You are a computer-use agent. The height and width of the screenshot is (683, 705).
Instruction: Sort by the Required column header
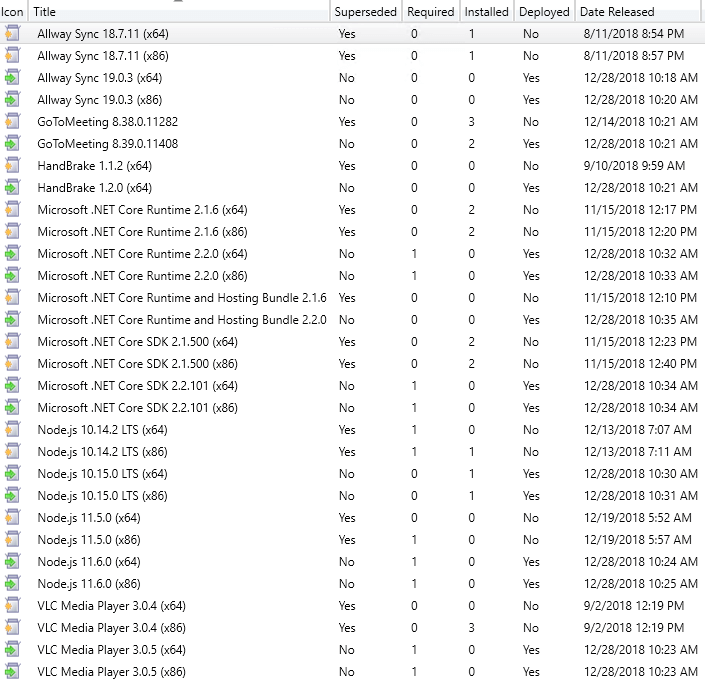(431, 12)
